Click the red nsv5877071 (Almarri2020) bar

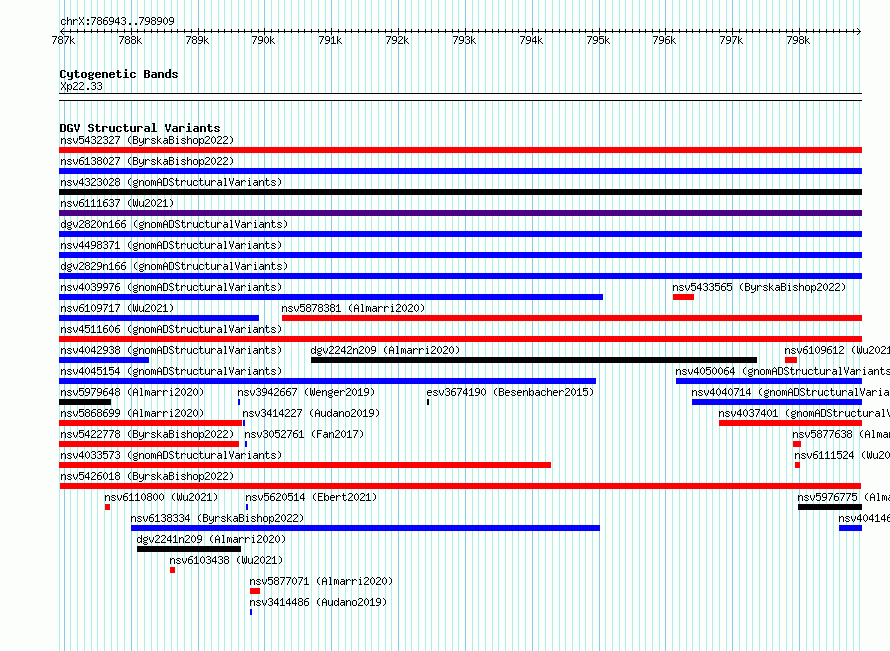(255, 591)
